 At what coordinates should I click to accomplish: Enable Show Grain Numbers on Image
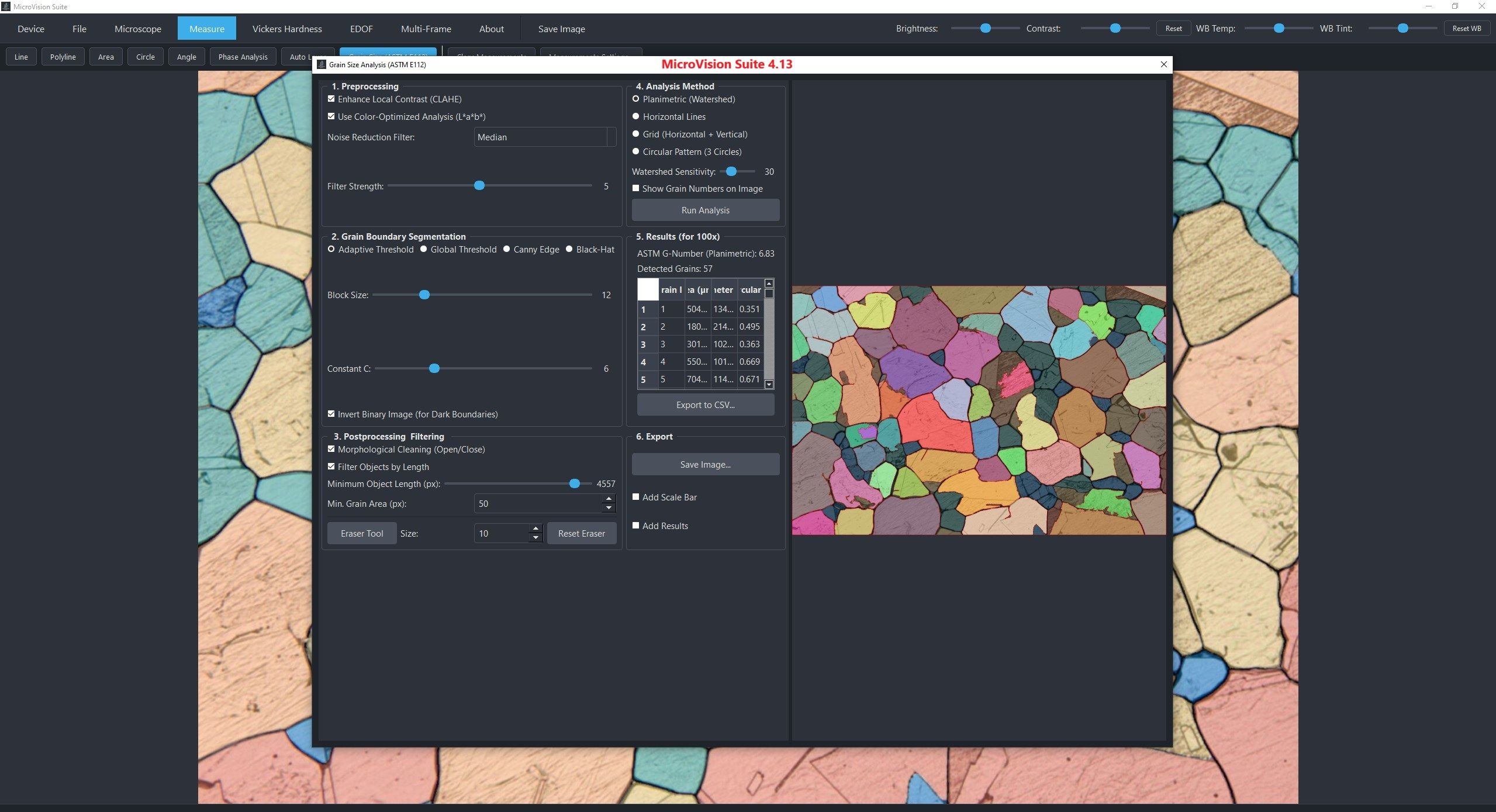636,188
